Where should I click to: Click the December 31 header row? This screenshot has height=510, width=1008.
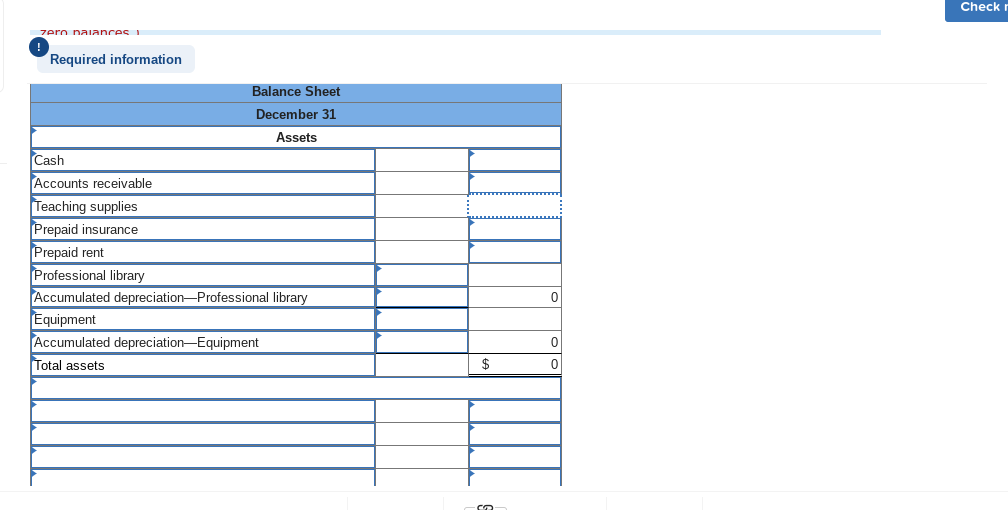296,114
